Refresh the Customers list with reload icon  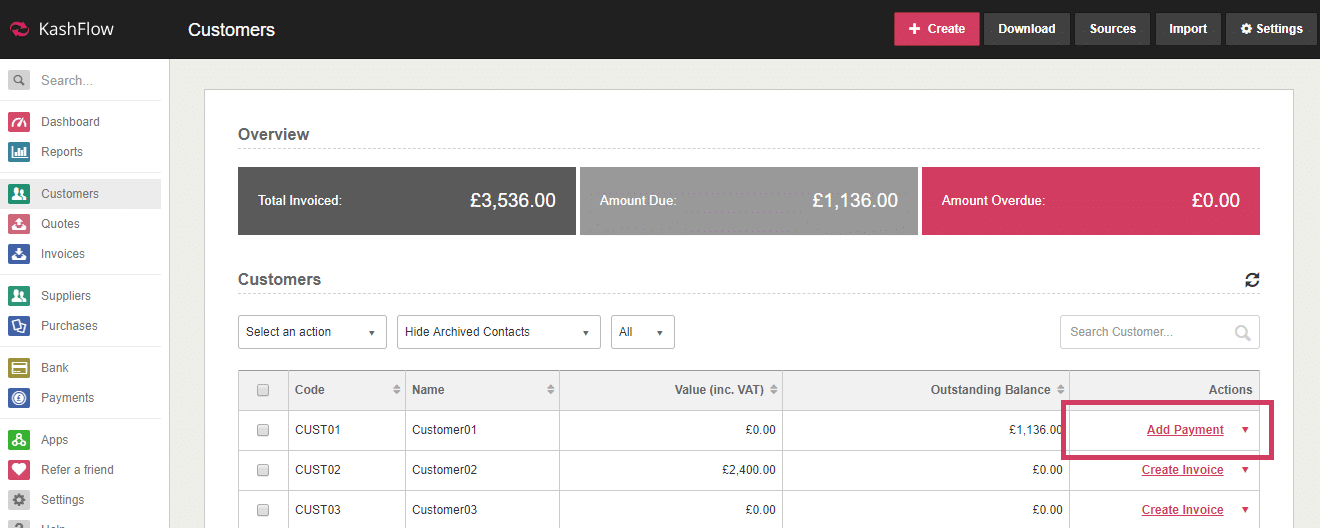[x=1252, y=280]
